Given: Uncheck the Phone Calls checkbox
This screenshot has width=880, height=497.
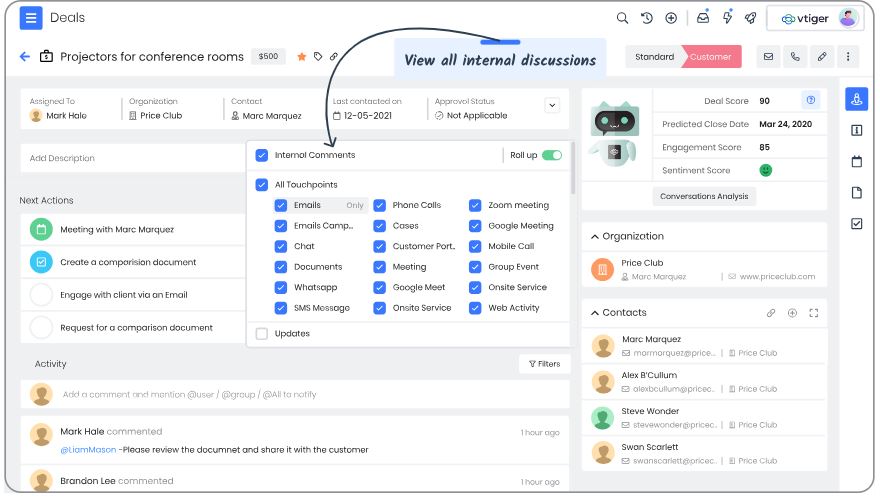Looking at the screenshot, I should click(x=379, y=205).
